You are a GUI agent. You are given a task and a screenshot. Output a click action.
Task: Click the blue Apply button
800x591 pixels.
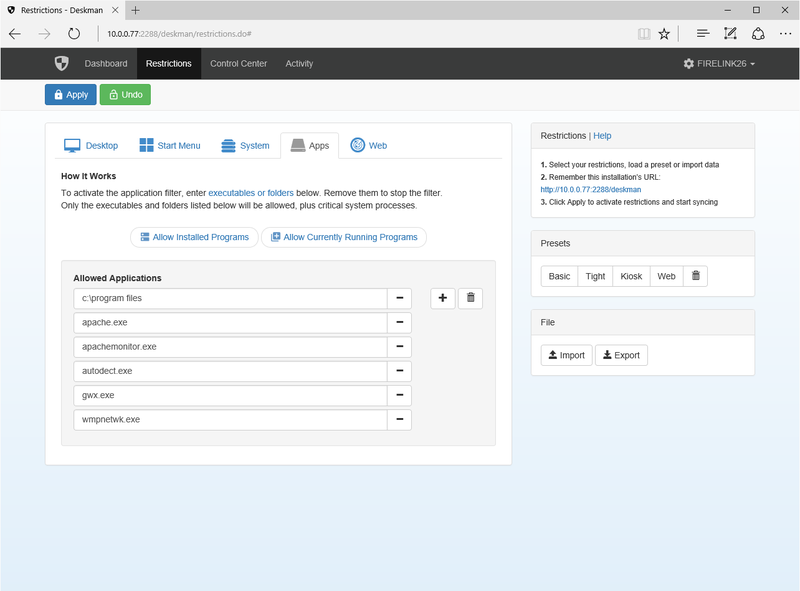coord(70,94)
